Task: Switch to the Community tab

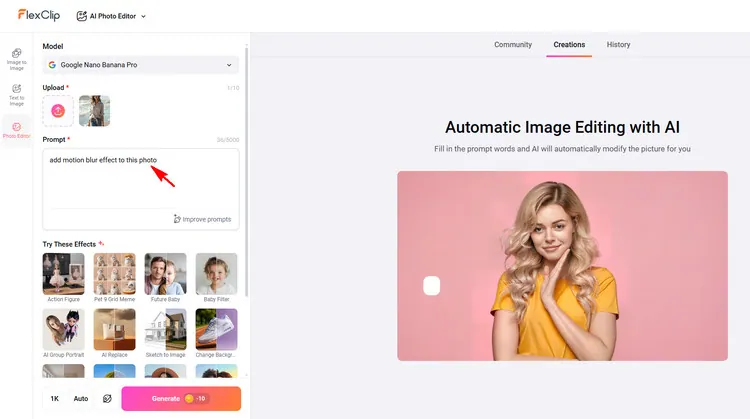Action: pos(513,45)
